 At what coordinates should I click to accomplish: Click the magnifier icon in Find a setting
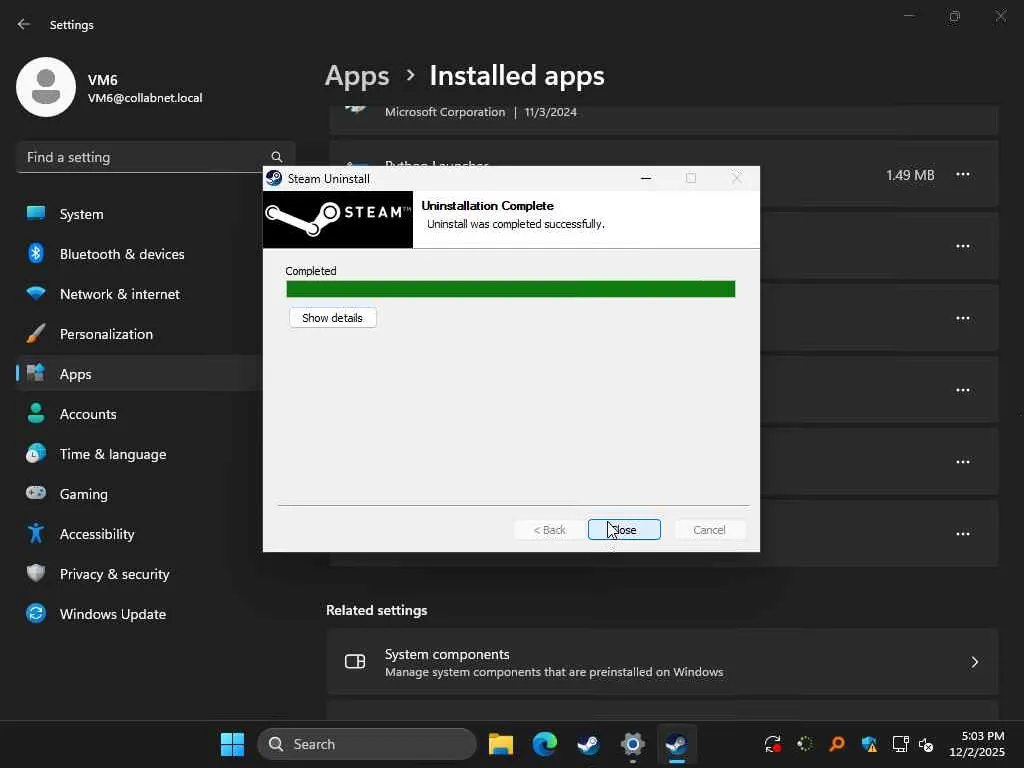pyautogui.click(x=277, y=157)
